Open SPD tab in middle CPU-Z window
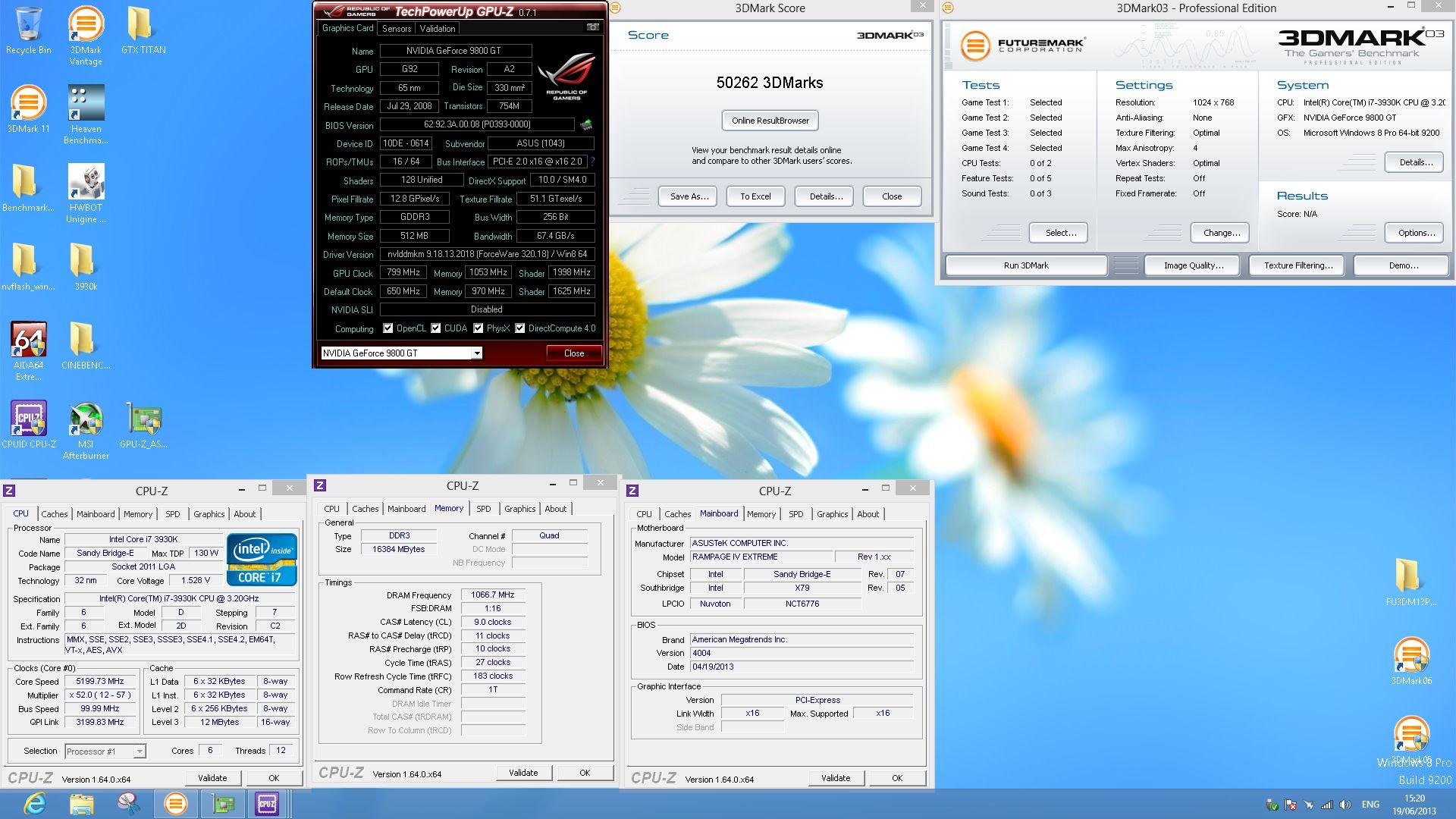Image resolution: width=1456 pixels, height=819 pixels. pyautogui.click(x=484, y=509)
